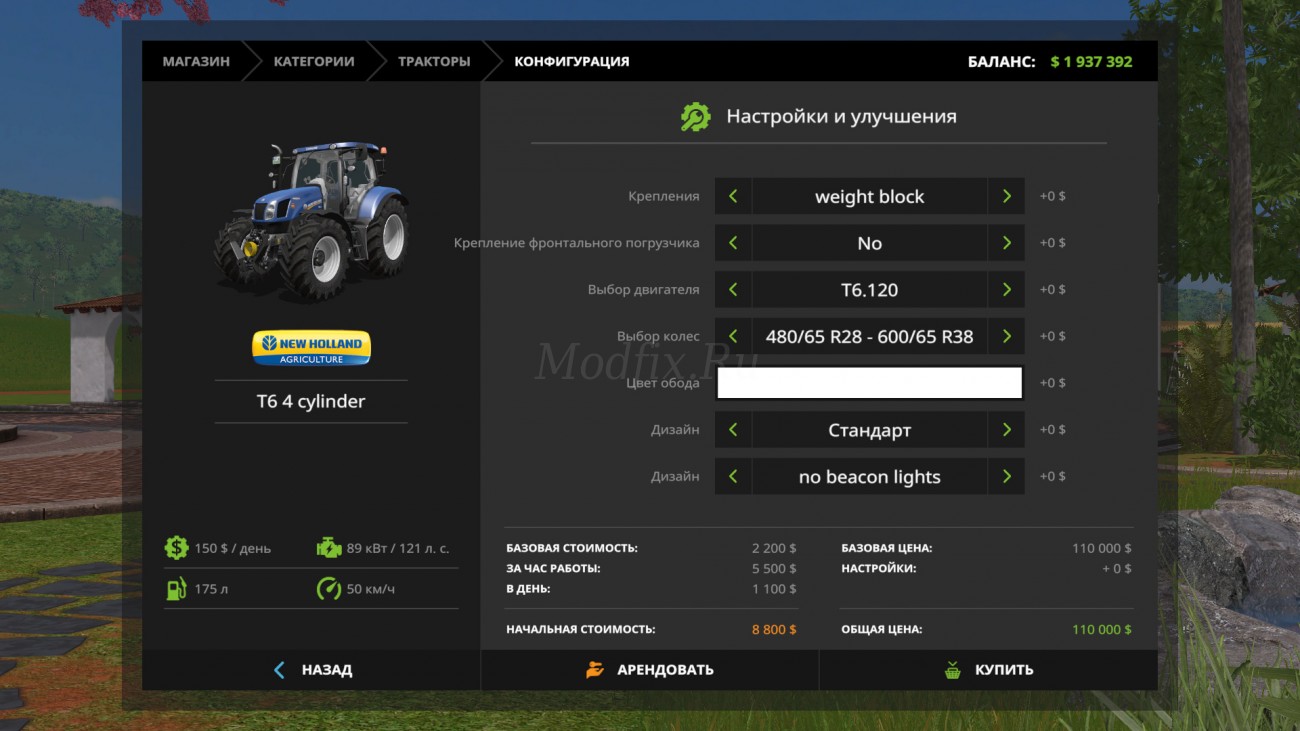This screenshot has height=731, width=1300.
Task: Select next Крепления attachment option
Action: click(x=1006, y=196)
